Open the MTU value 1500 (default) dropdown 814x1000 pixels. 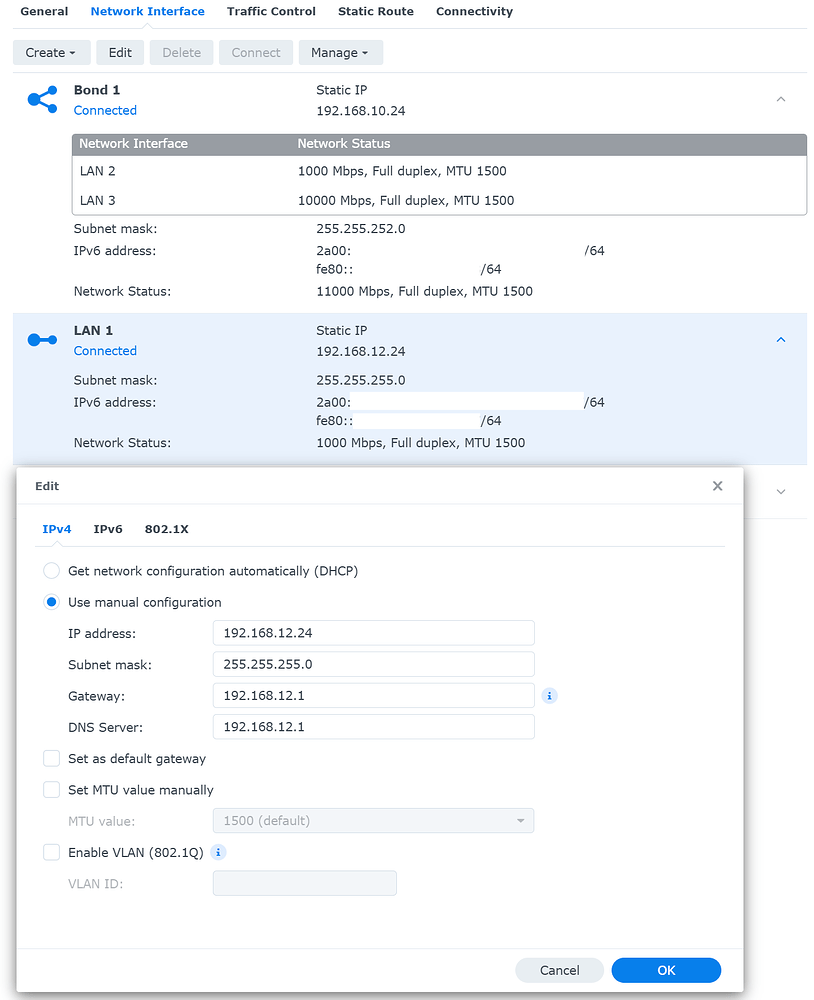pos(373,821)
